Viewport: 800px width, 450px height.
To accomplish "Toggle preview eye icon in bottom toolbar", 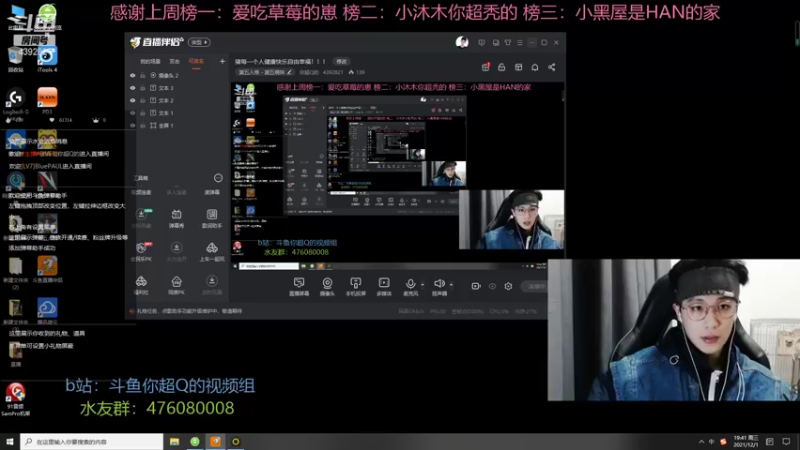I will [x=492, y=286].
